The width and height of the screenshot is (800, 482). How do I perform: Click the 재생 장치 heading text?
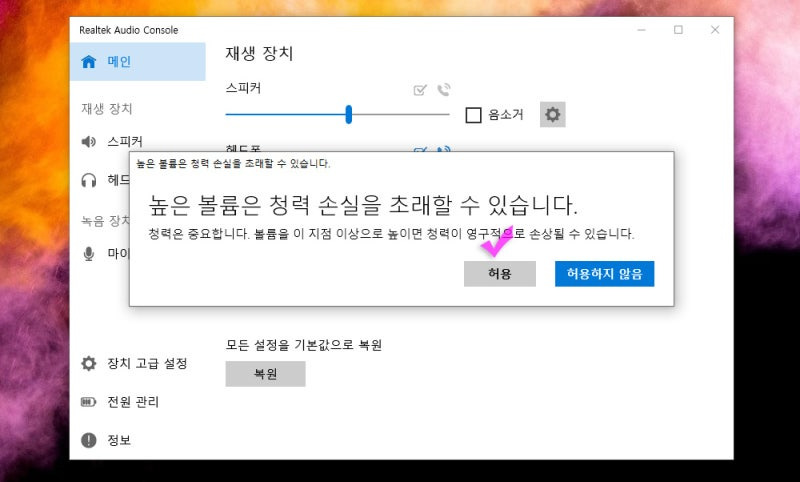click(x=259, y=54)
